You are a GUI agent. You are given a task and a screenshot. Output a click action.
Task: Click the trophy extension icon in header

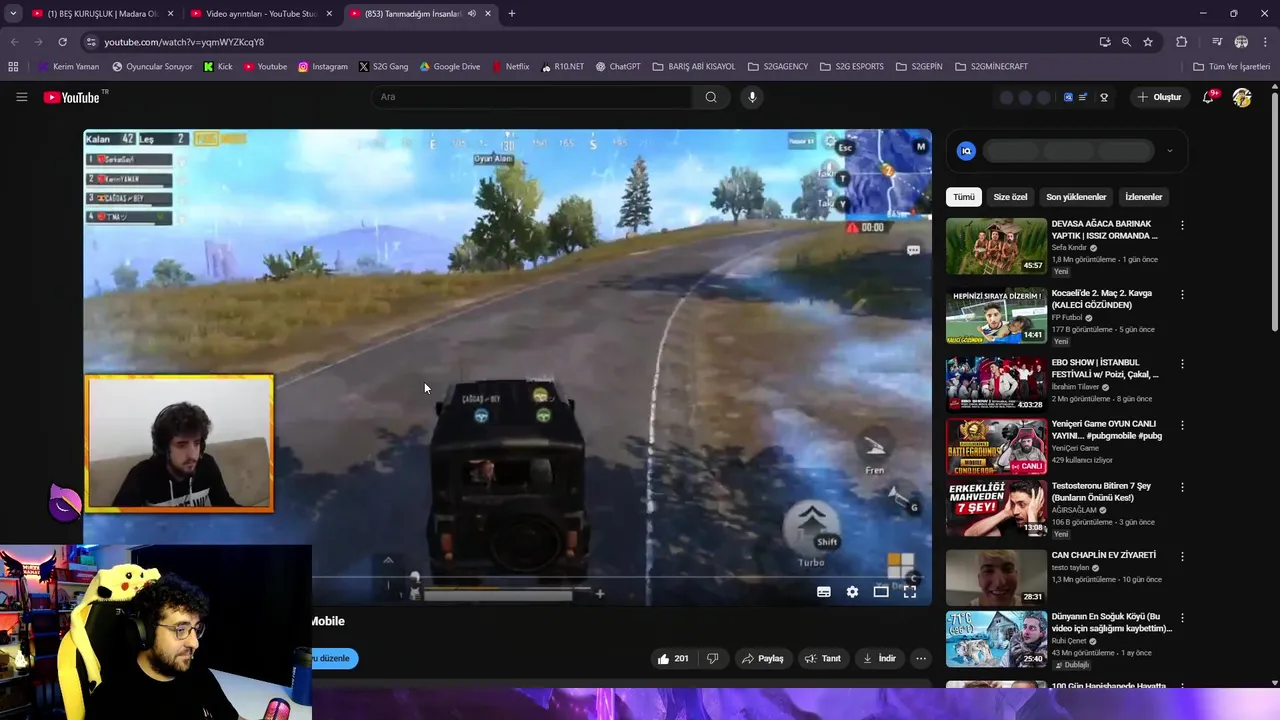tap(1104, 97)
